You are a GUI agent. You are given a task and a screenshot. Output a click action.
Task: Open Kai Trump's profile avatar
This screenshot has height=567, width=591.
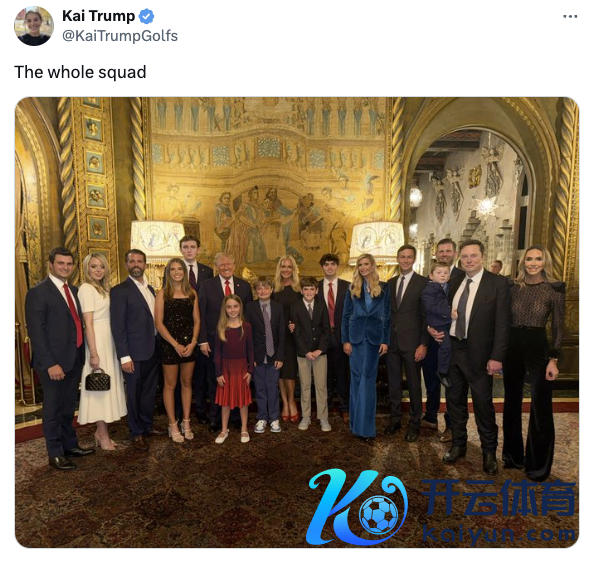click(34, 26)
